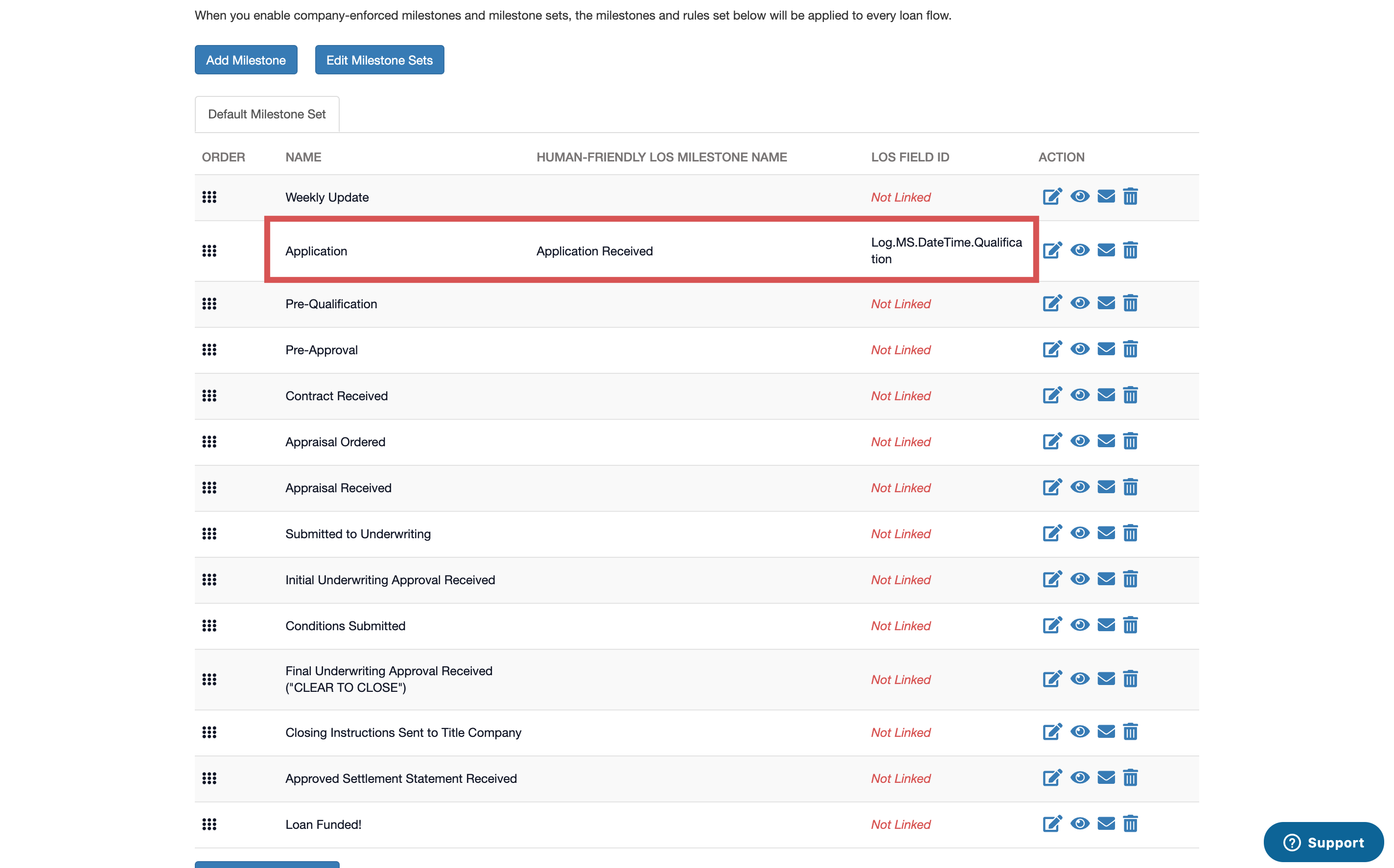Select the Default Milestone Set tab
This screenshot has width=1394, height=868.
[266, 114]
